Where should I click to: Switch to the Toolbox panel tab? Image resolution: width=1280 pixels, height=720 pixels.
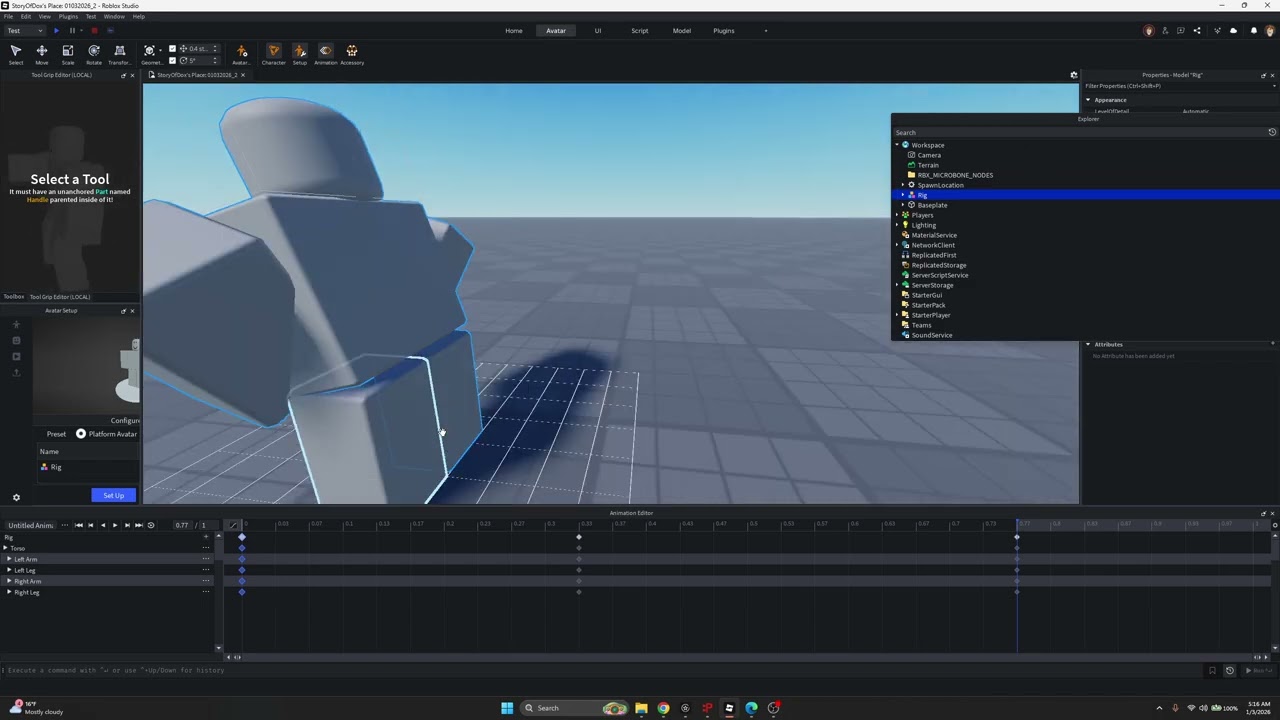point(14,297)
